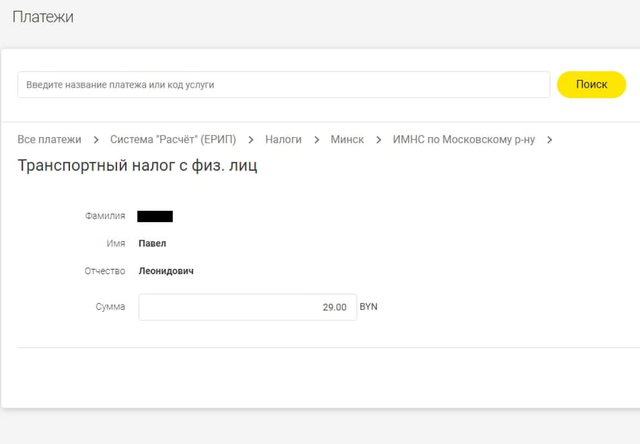Click chevron arrow after Все платежи
The height and width of the screenshot is (444, 640).
(x=95, y=140)
